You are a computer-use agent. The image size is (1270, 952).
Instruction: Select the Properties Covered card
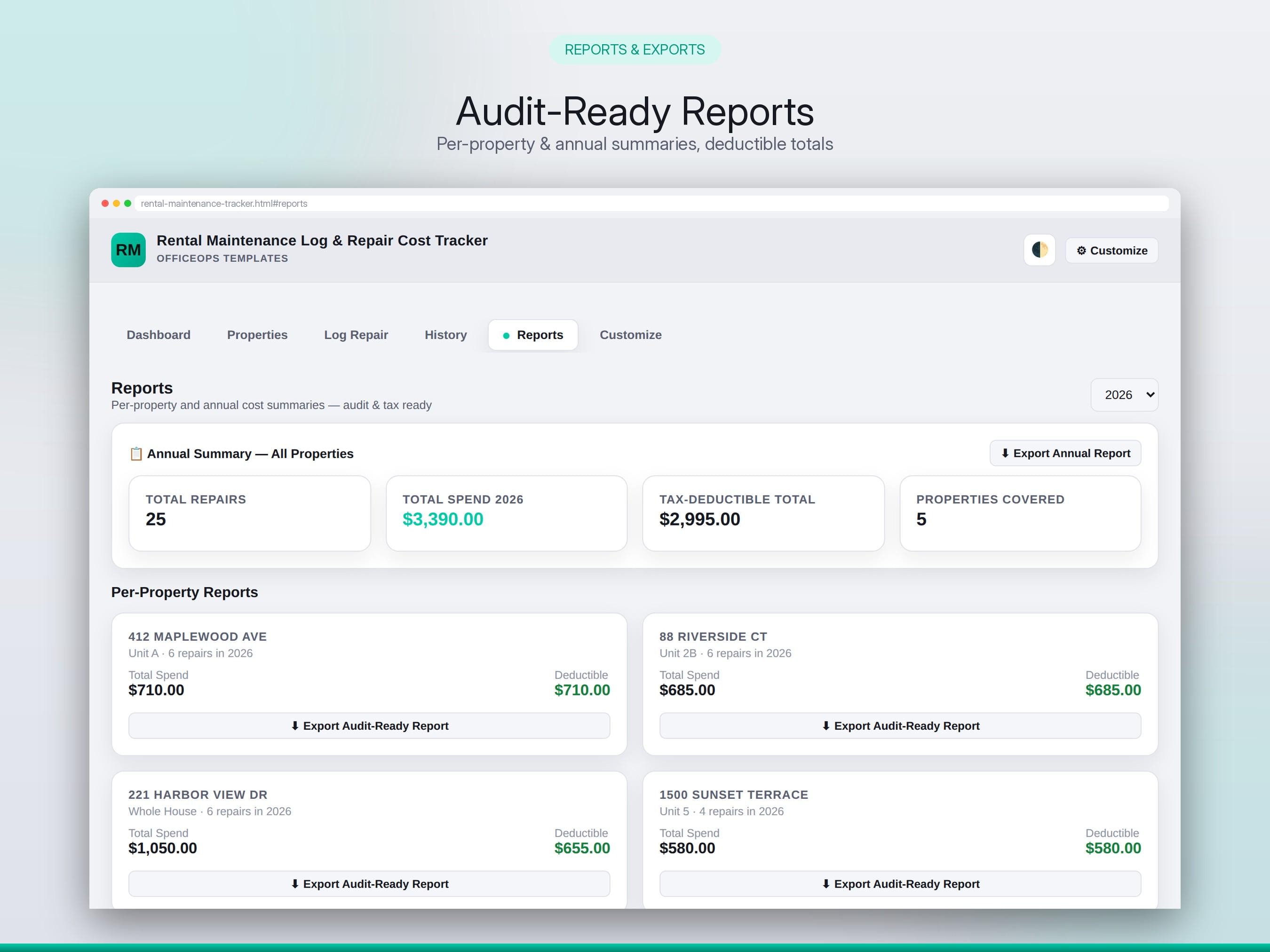1020,513
